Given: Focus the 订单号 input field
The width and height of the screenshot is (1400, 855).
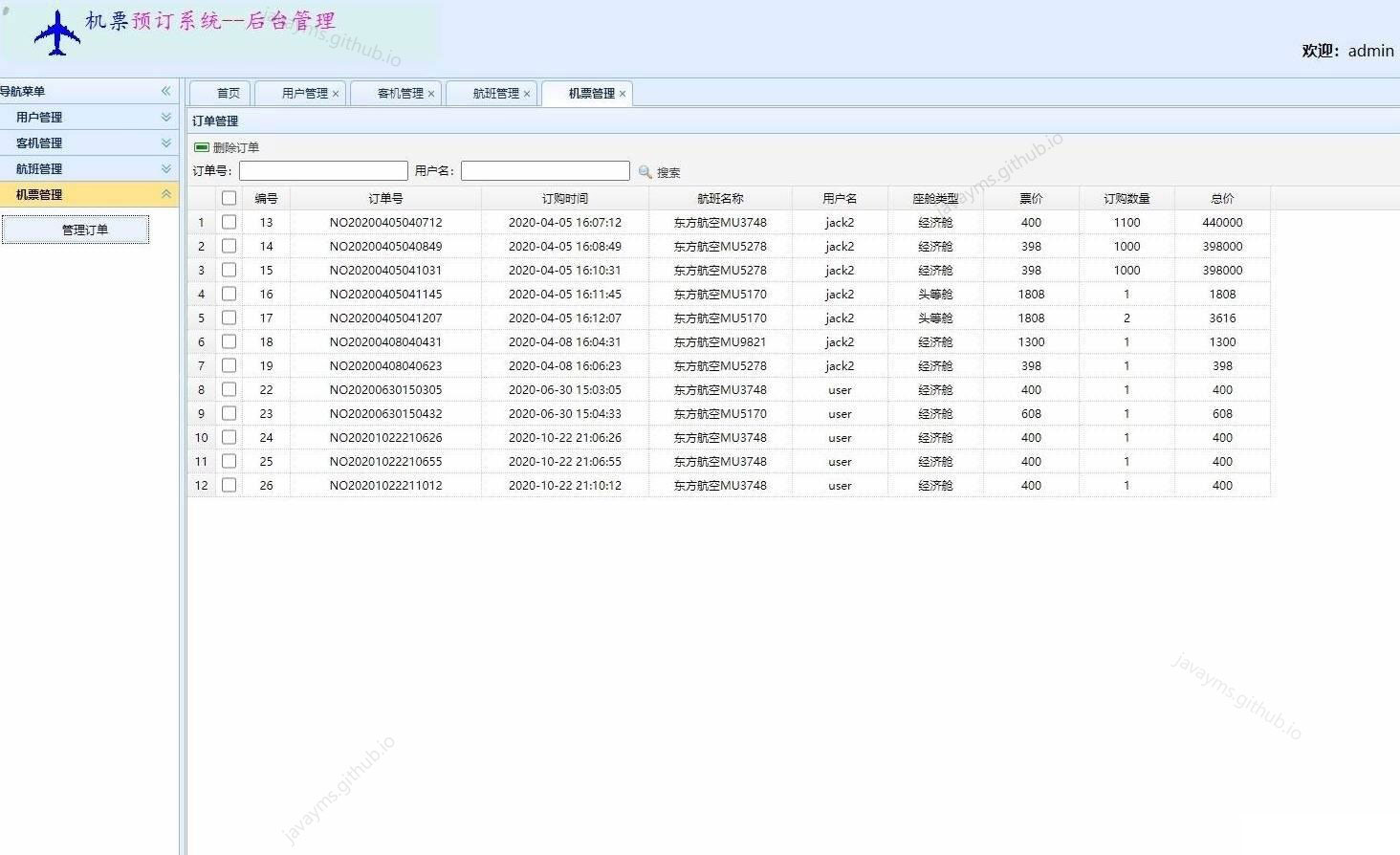Looking at the screenshot, I should coord(323,171).
